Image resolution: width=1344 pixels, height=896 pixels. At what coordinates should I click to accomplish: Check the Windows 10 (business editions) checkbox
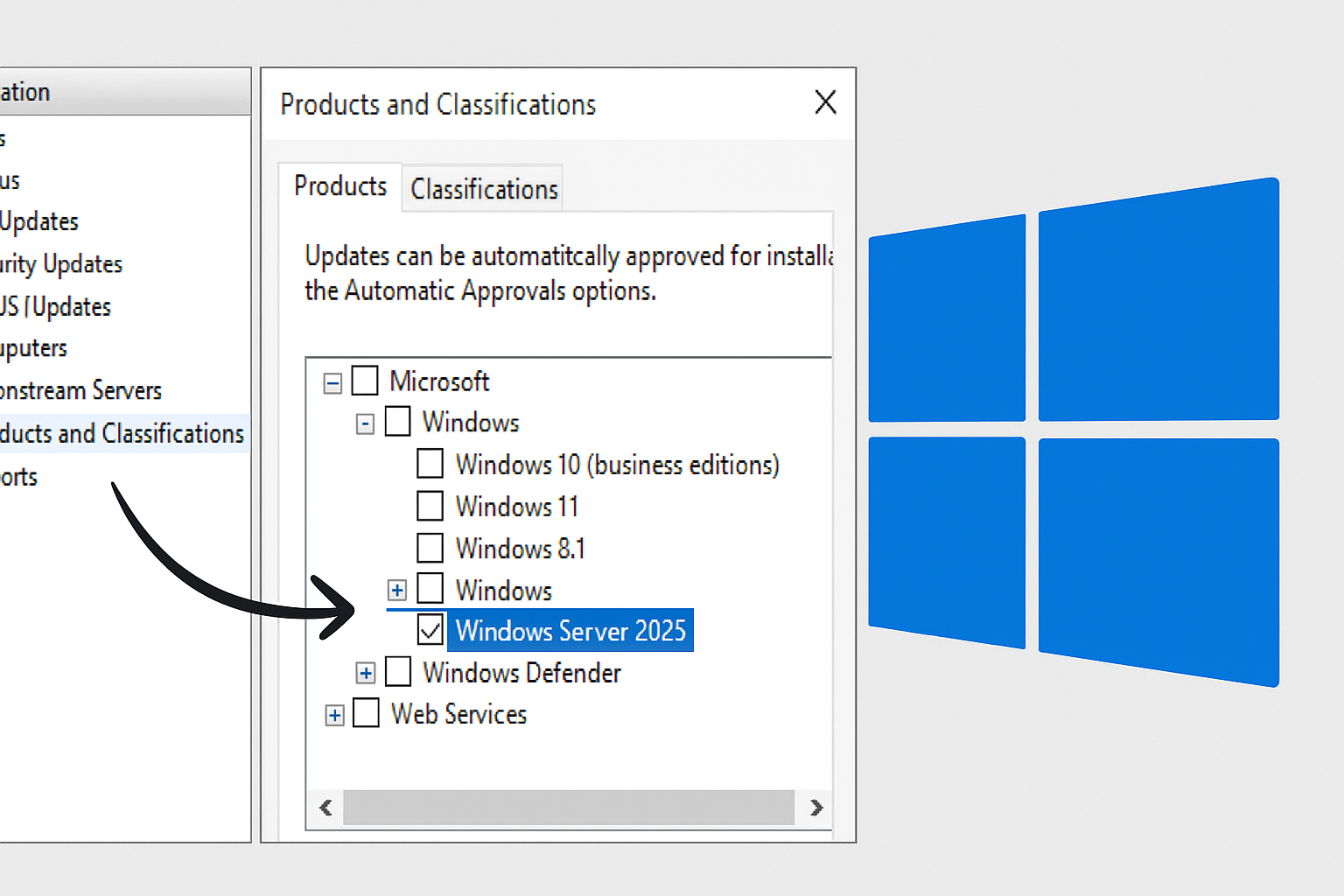pos(430,464)
